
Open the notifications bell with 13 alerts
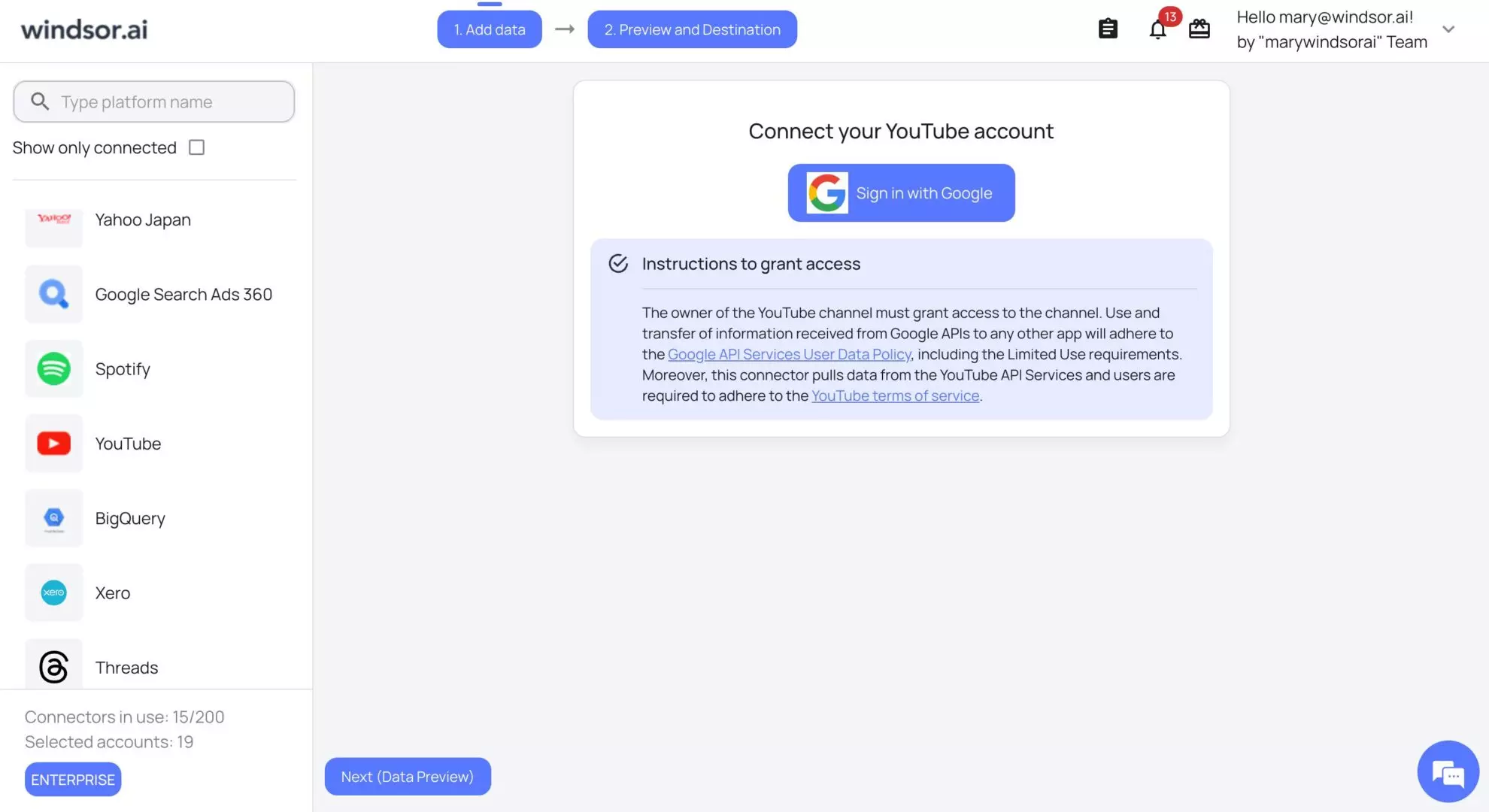pyautogui.click(x=1157, y=29)
